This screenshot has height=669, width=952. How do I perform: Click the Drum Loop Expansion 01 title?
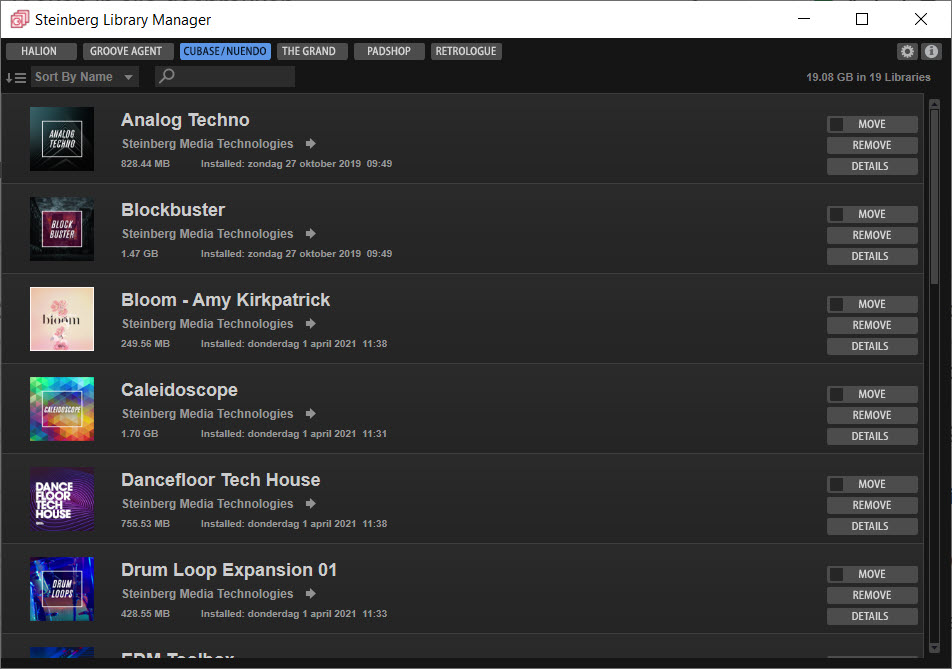[x=229, y=570]
